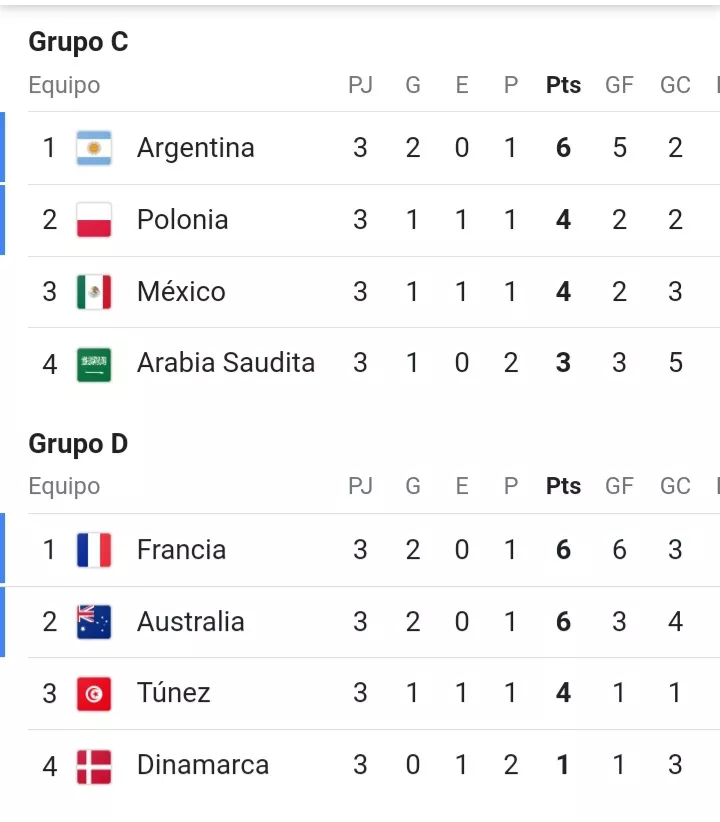Image resolution: width=720 pixels, height=822 pixels.
Task: Tap the PJ column header in Grupo C
Action: 360,85
